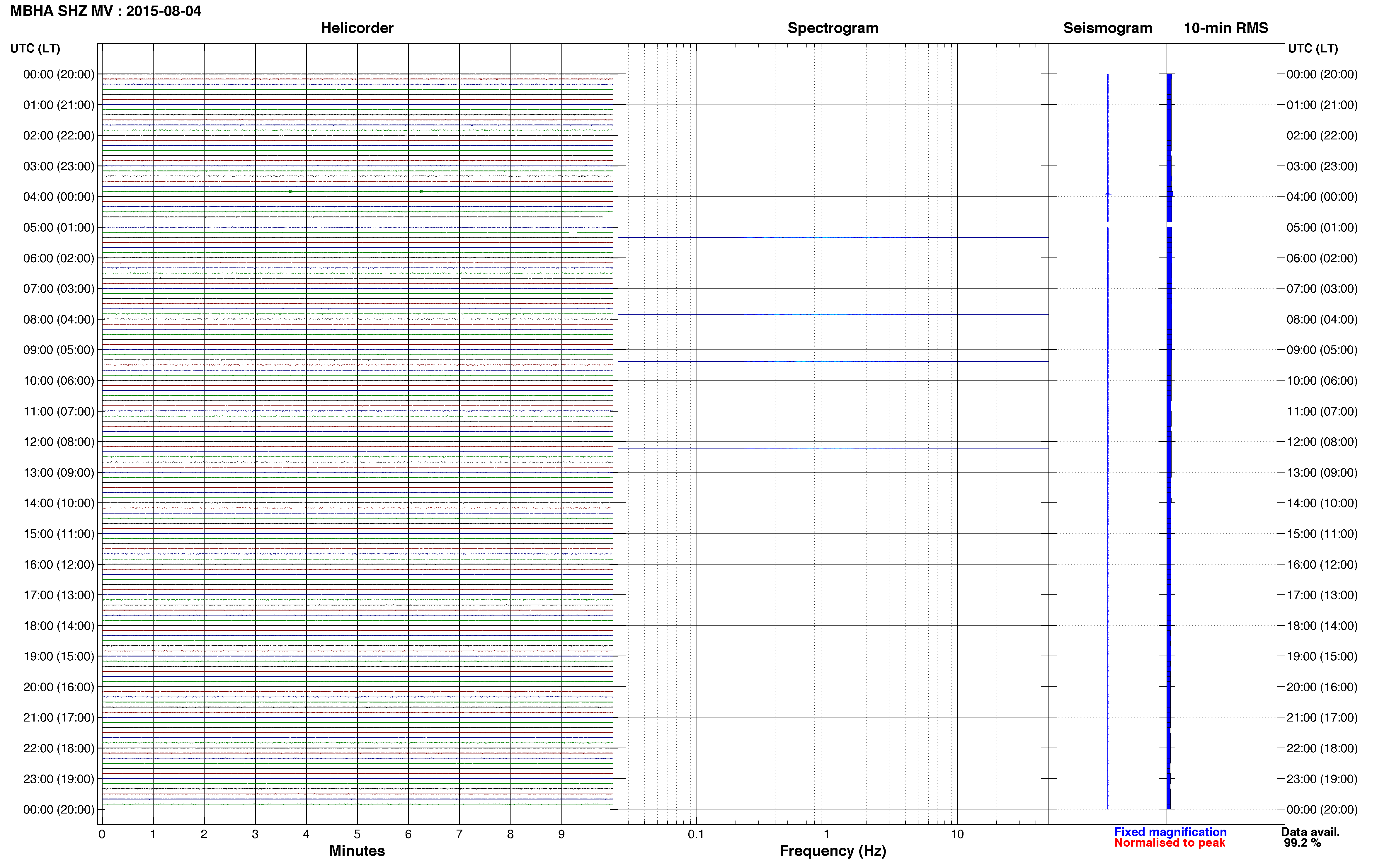The height and width of the screenshot is (868, 1389).
Task: Select '07:00 (03:00)' on the Helicorder time axis
Action: 59,289
